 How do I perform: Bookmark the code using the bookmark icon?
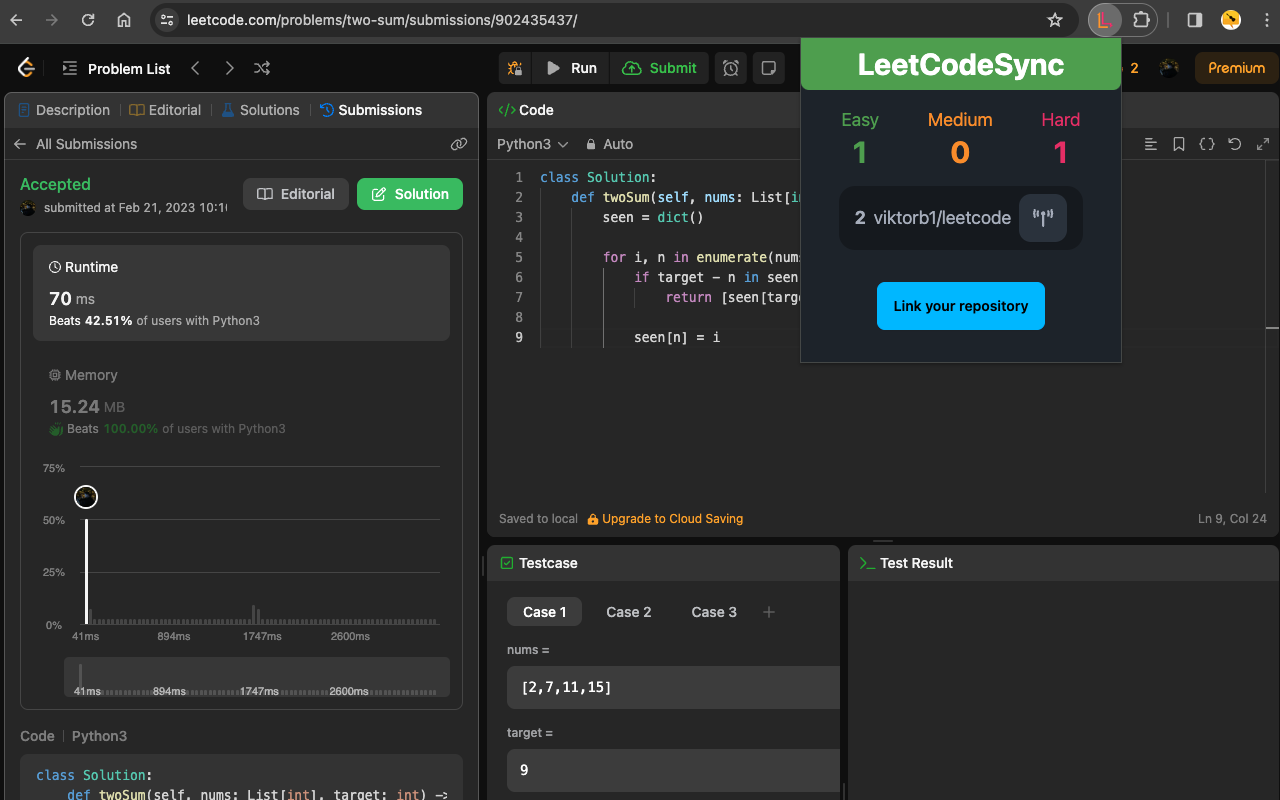pyautogui.click(x=1178, y=143)
